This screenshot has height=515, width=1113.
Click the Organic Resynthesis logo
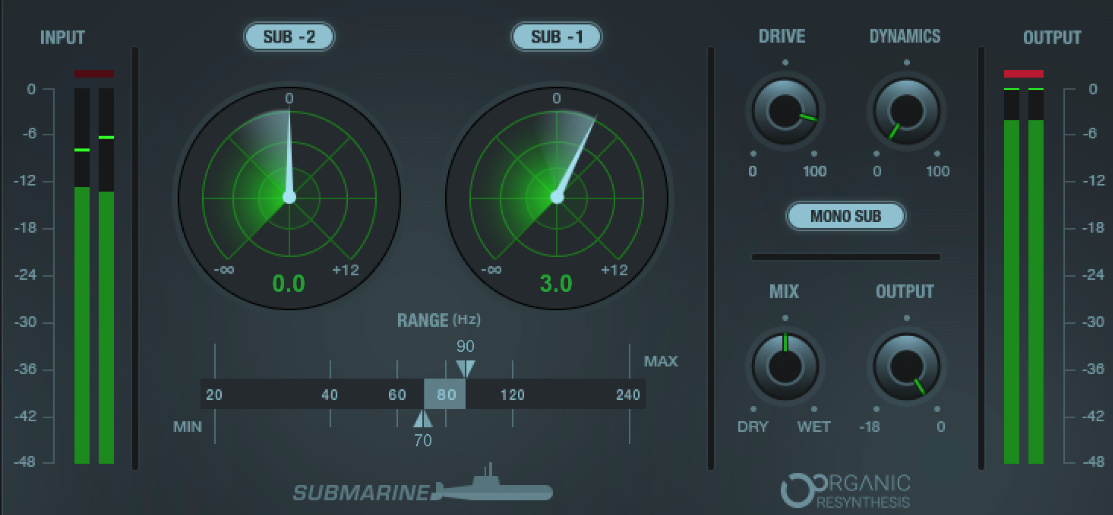pos(846,489)
